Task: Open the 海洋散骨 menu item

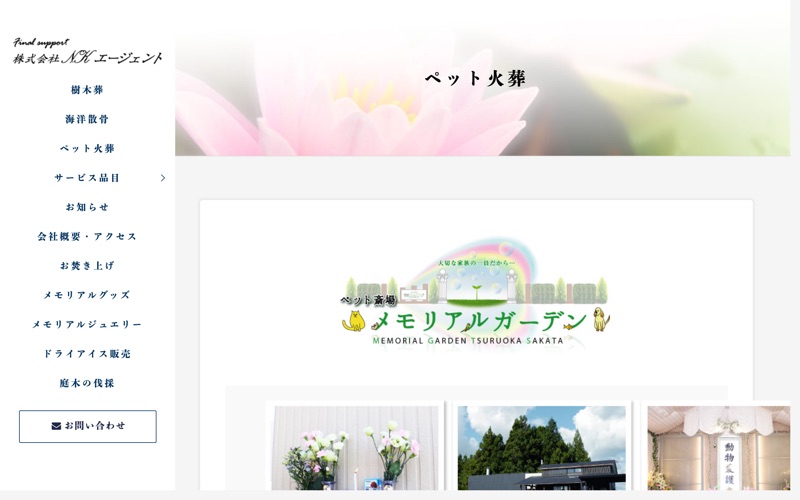Action: click(87, 119)
